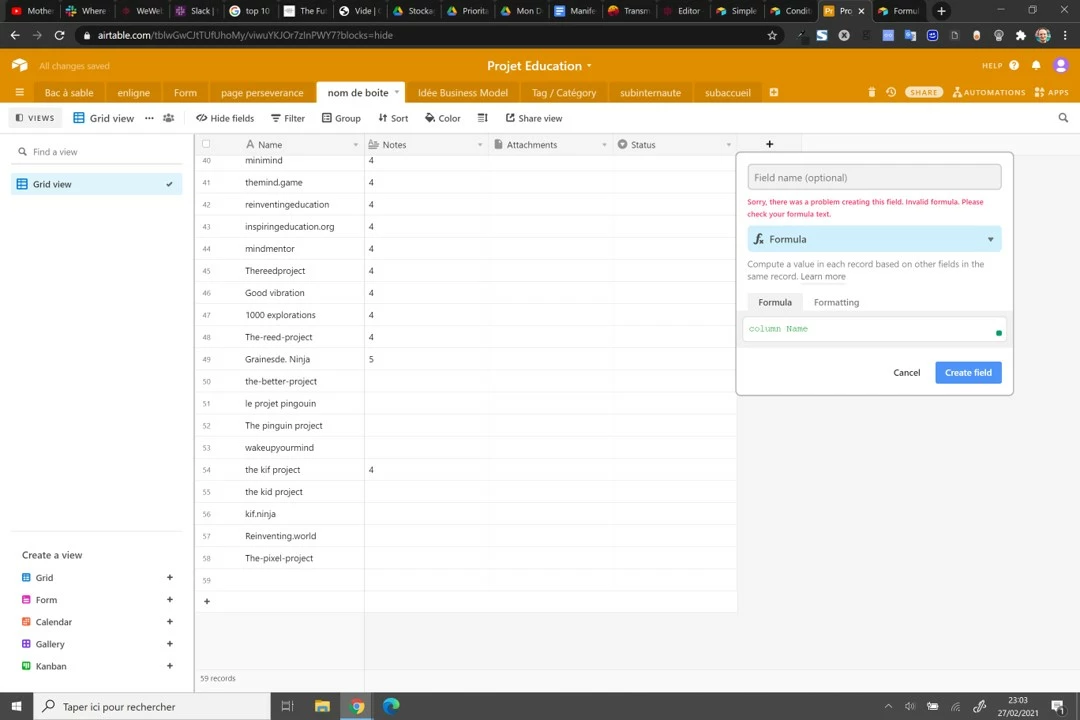1080x720 pixels.
Task: Add a new field with plus icon
Action: pos(769,144)
